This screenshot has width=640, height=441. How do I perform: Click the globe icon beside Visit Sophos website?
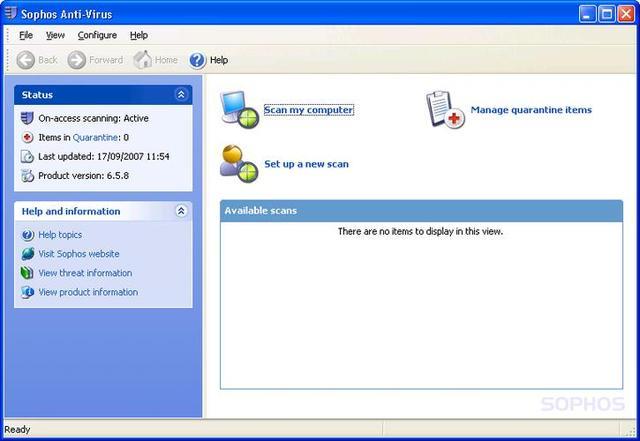click(27, 254)
